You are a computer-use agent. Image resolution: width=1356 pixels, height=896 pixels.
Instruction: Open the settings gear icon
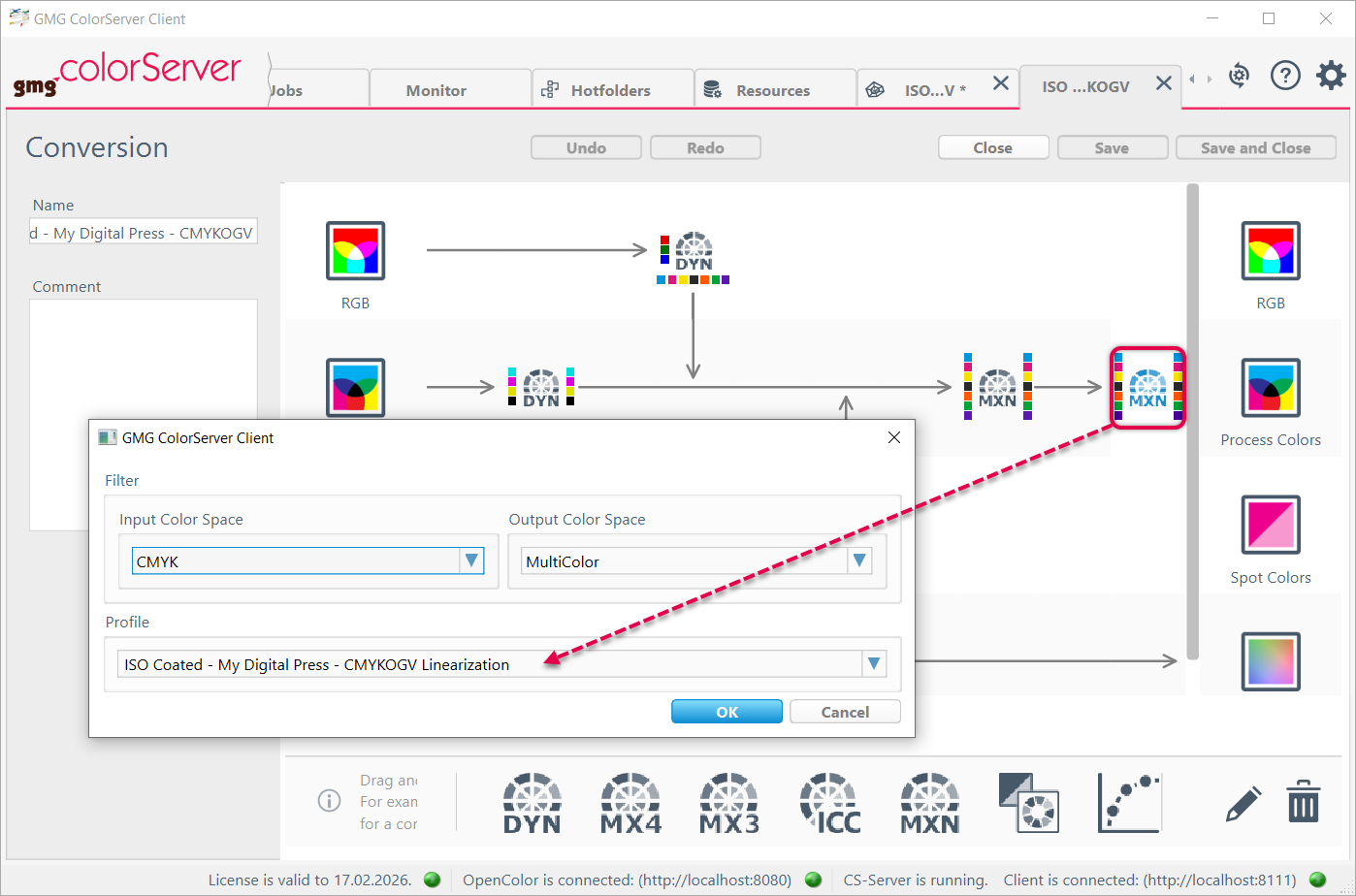click(1331, 76)
